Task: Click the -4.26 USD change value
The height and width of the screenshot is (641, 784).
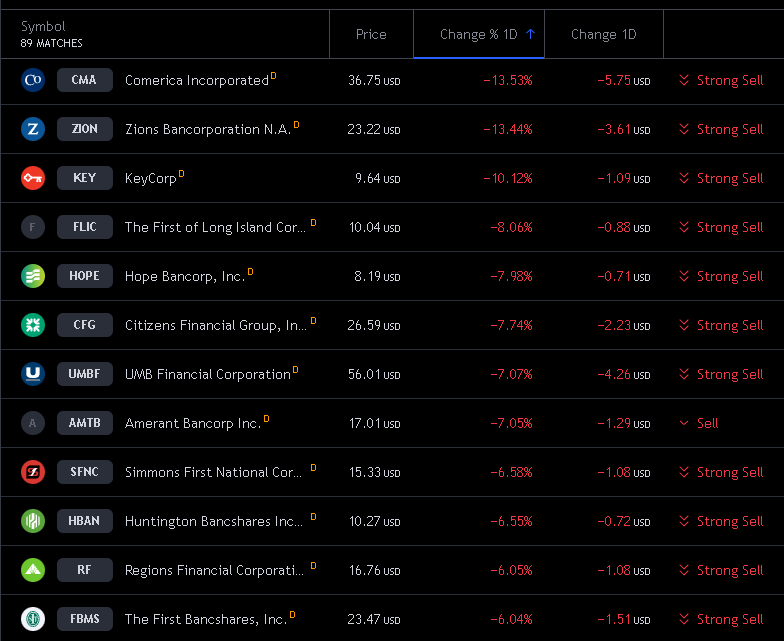Action: (624, 374)
